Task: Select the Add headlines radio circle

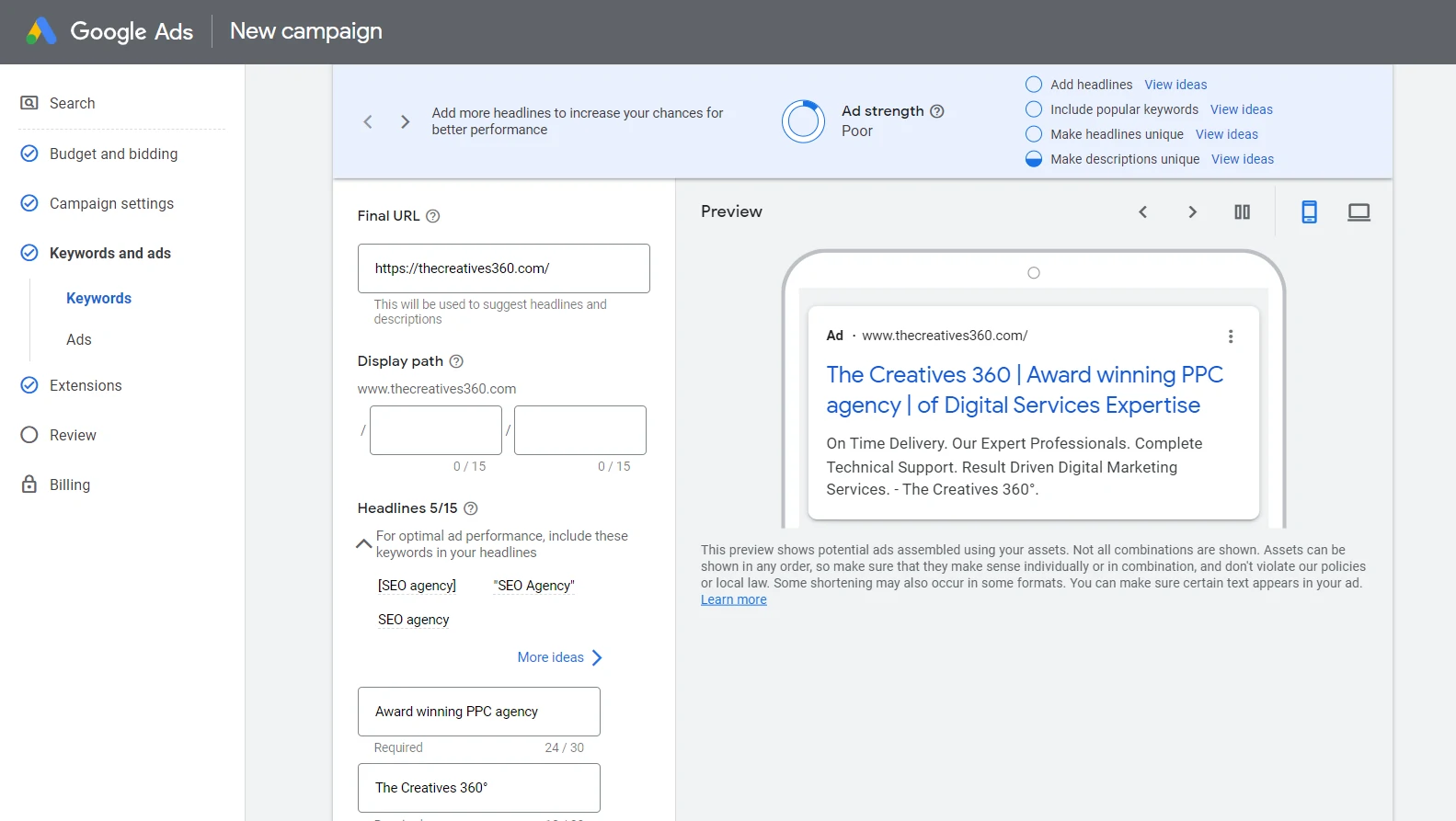Action: [1034, 85]
